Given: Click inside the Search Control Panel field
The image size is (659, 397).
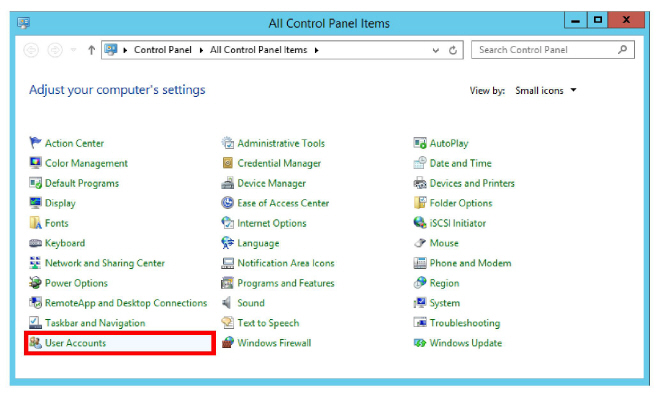Looking at the screenshot, I should [552, 50].
